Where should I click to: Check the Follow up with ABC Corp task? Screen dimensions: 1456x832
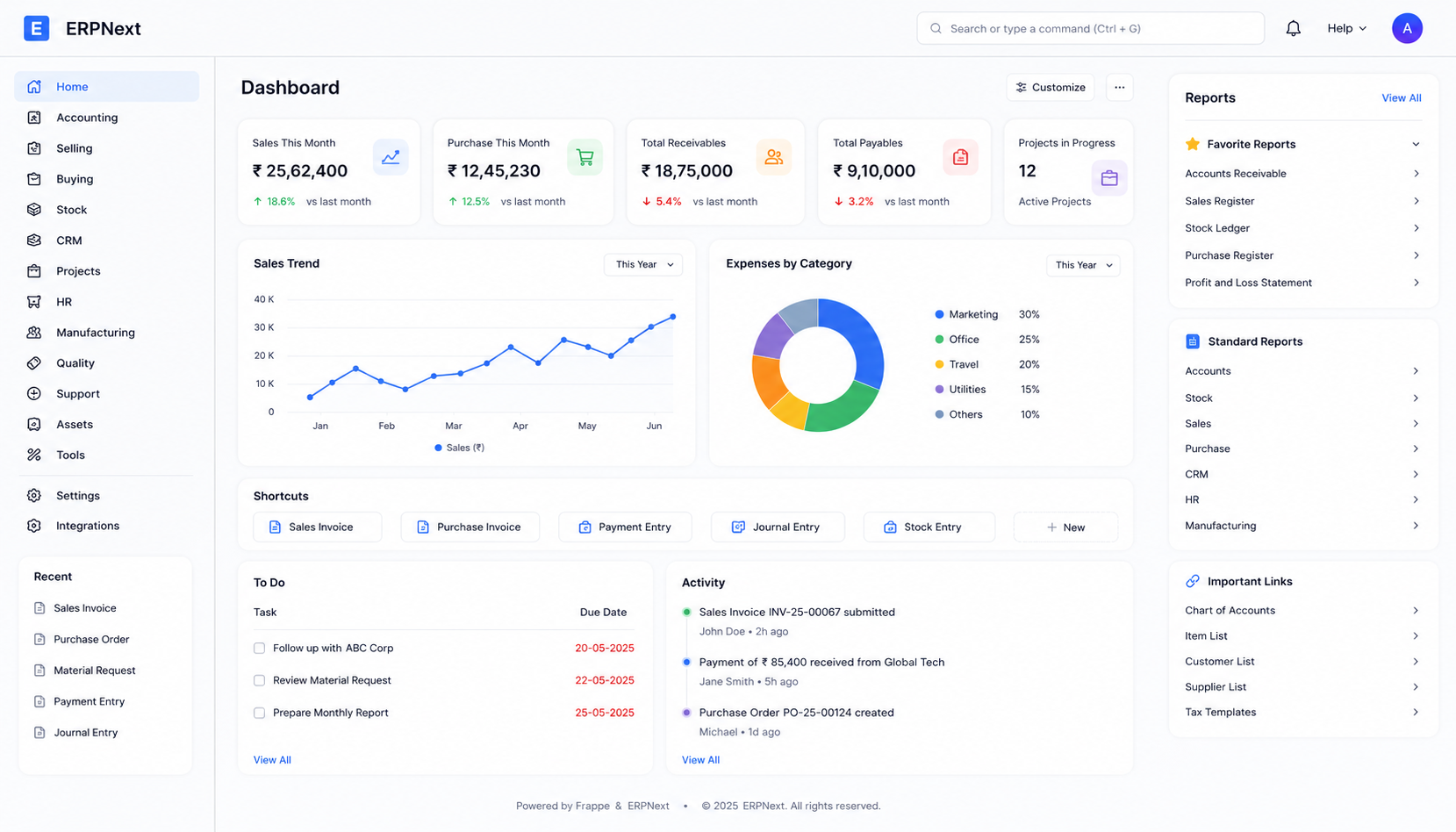click(259, 649)
